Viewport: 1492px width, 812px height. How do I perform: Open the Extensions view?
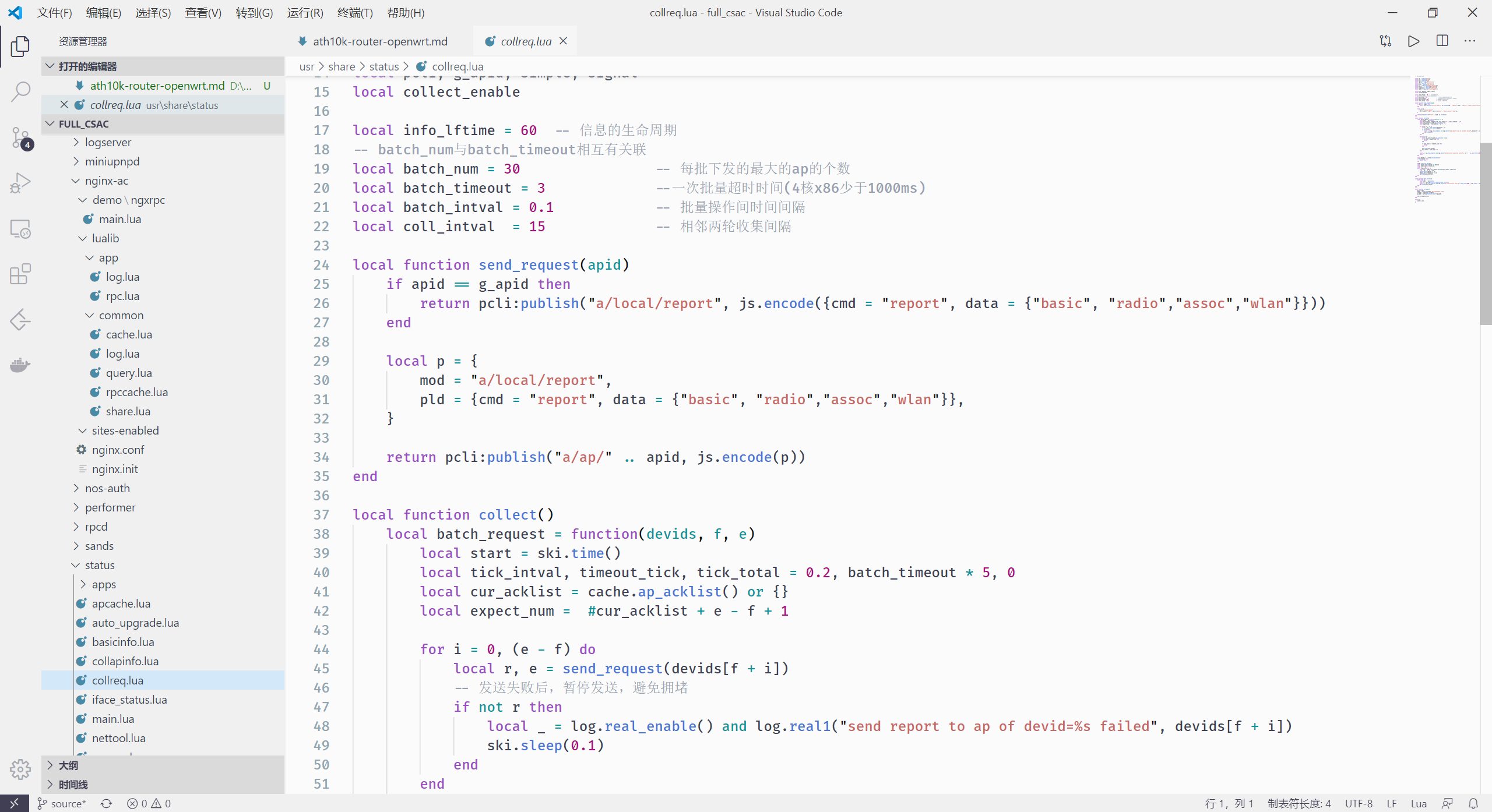[x=20, y=274]
